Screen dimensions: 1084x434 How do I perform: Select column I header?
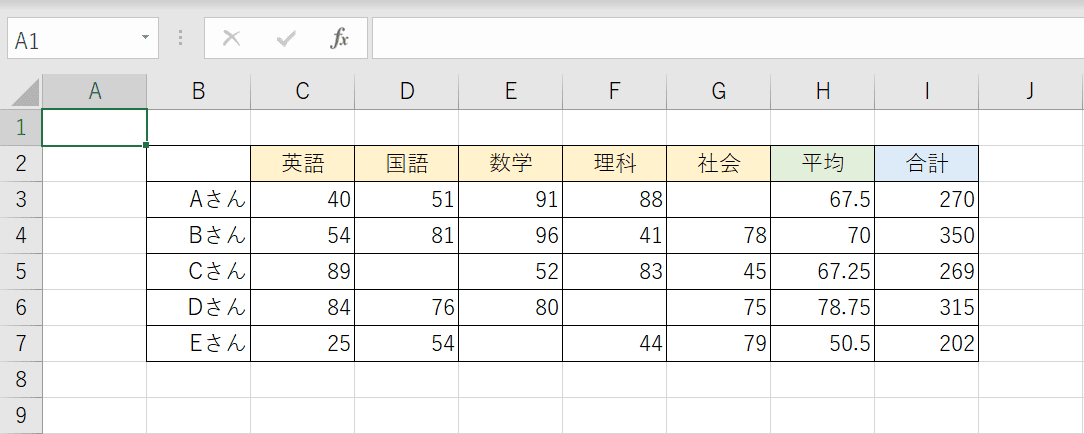click(x=926, y=91)
